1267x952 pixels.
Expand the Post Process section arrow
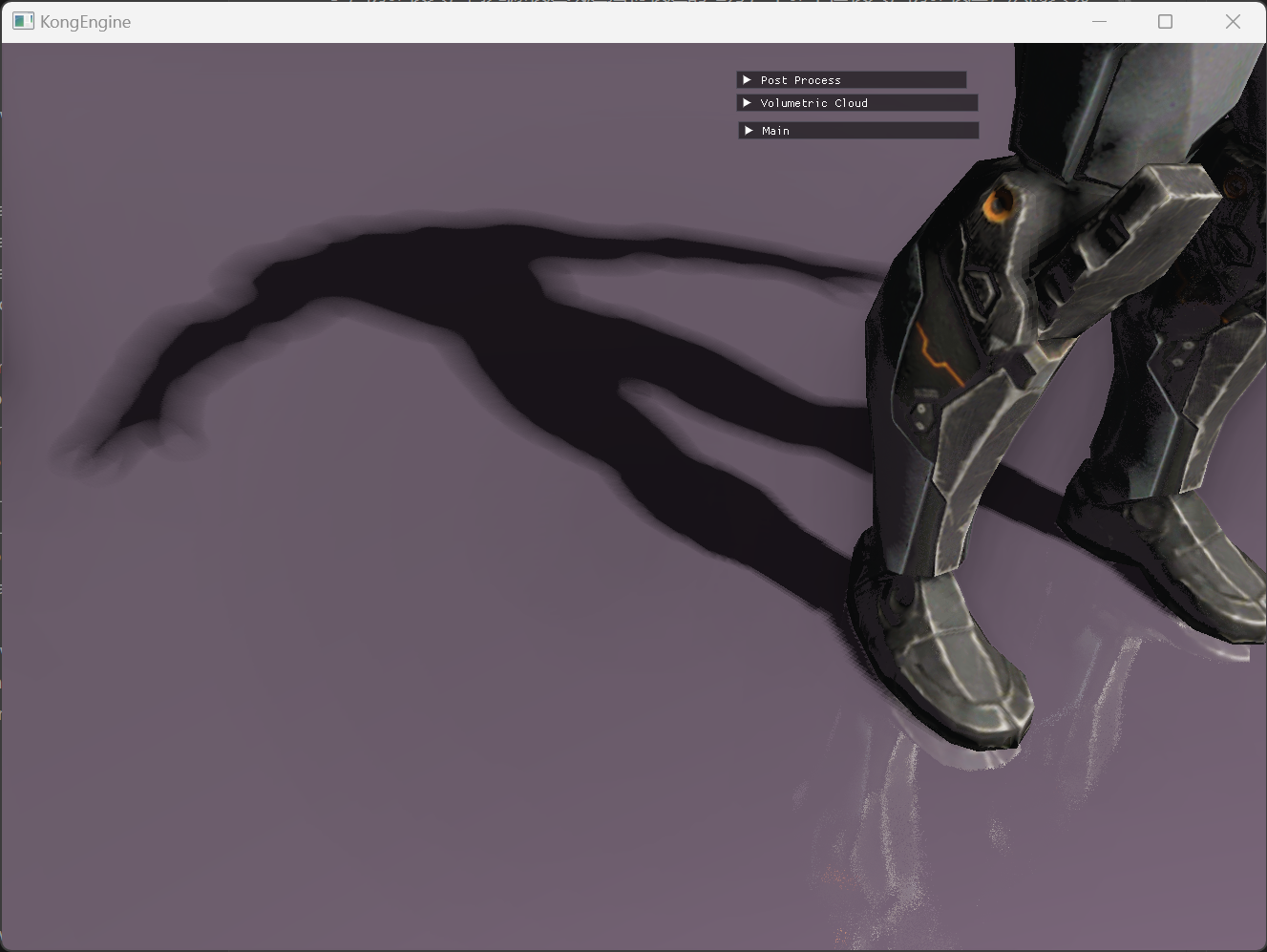coord(747,80)
